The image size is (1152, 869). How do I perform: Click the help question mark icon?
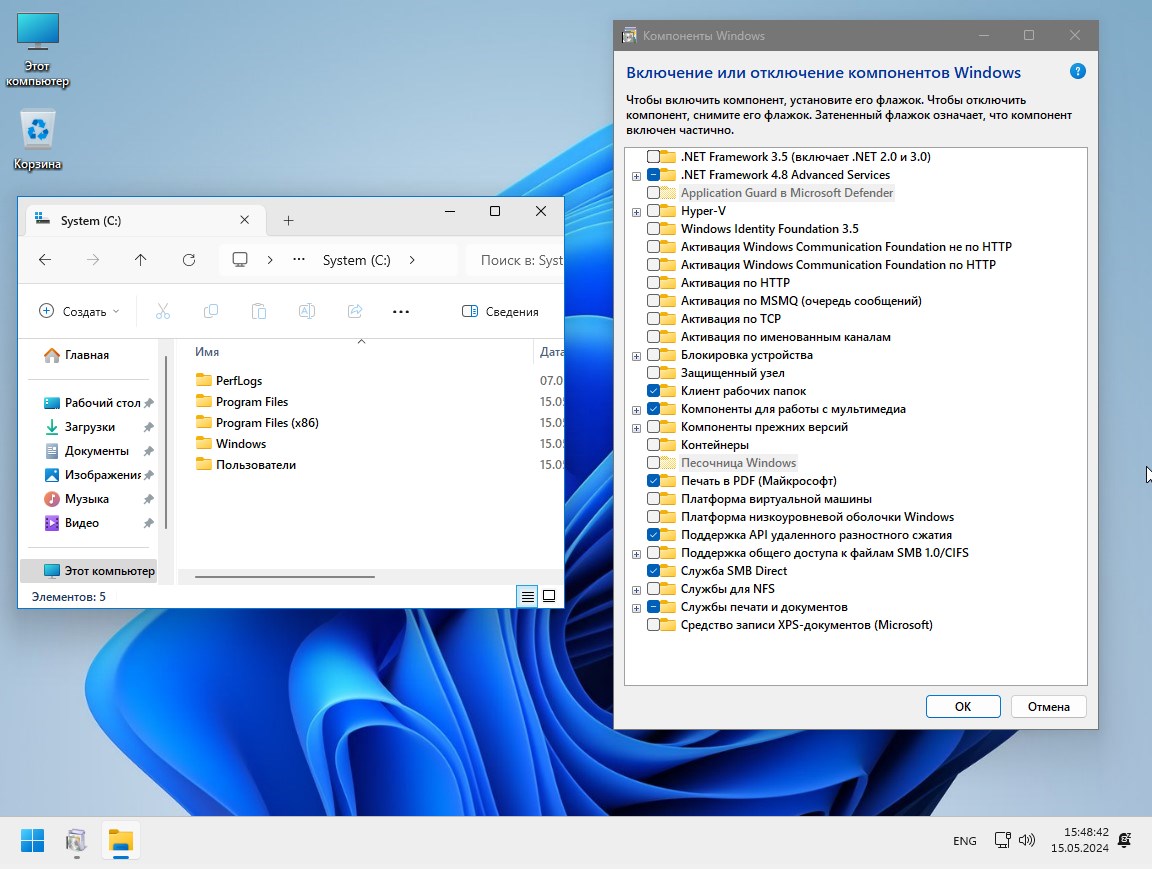point(1077,71)
